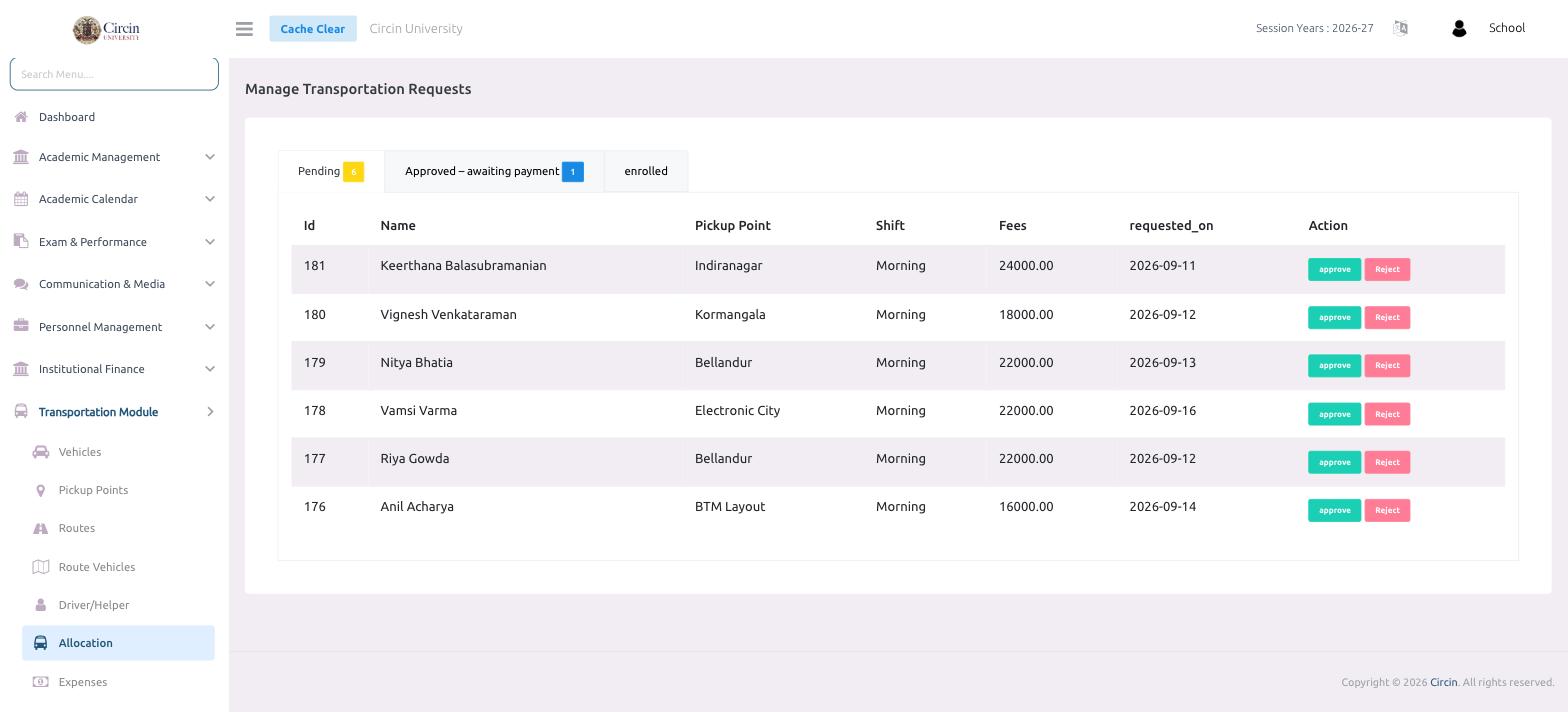The height and width of the screenshot is (712, 1568).
Task: Switch to the Pending tab
Action: [331, 171]
